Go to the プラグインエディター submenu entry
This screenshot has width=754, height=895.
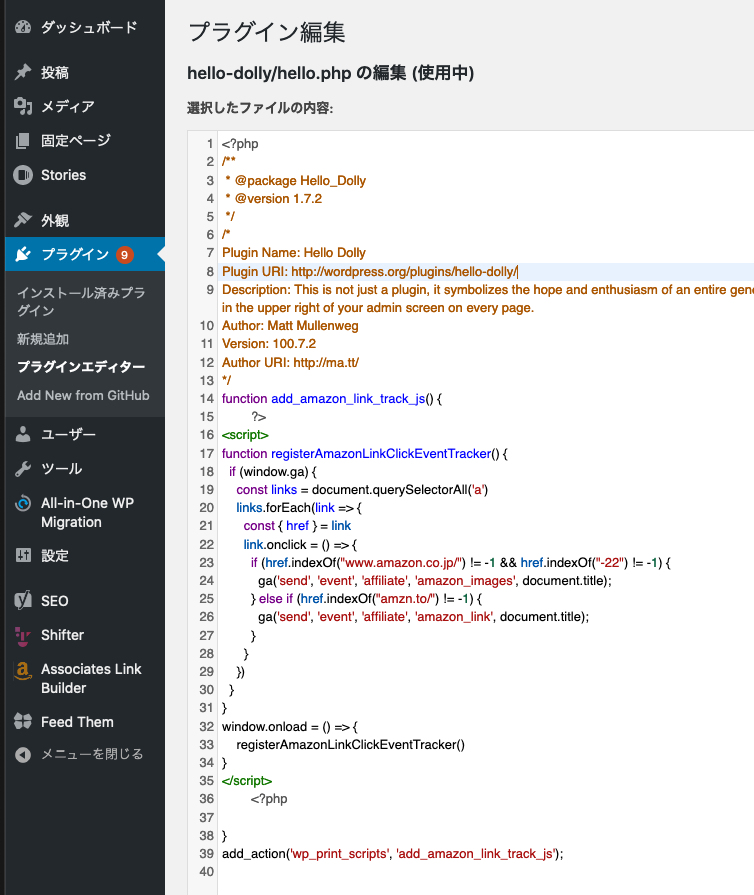coord(80,367)
